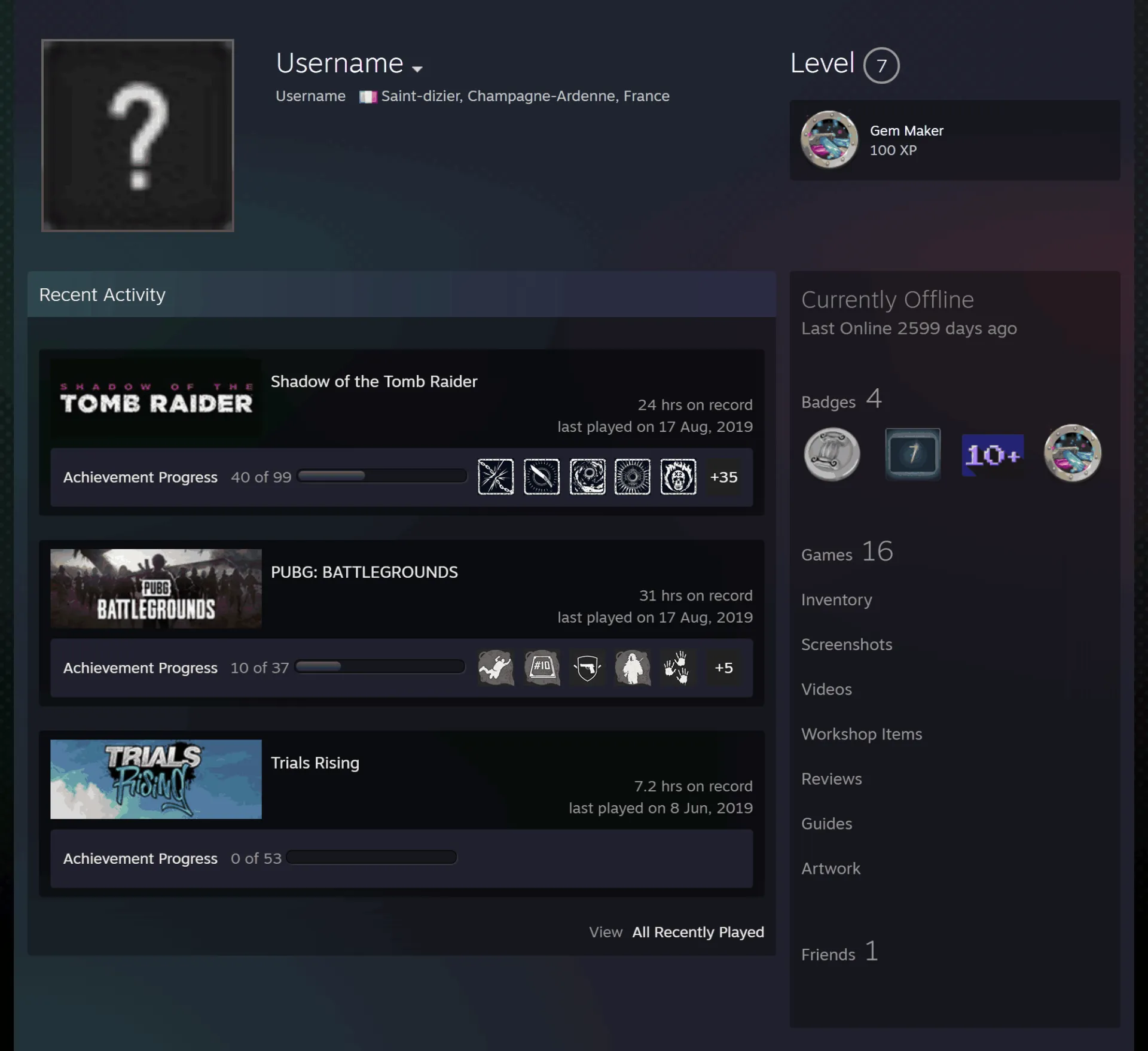Open the Friends 1 link
The width and height of the screenshot is (1148, 1051).
840,952
